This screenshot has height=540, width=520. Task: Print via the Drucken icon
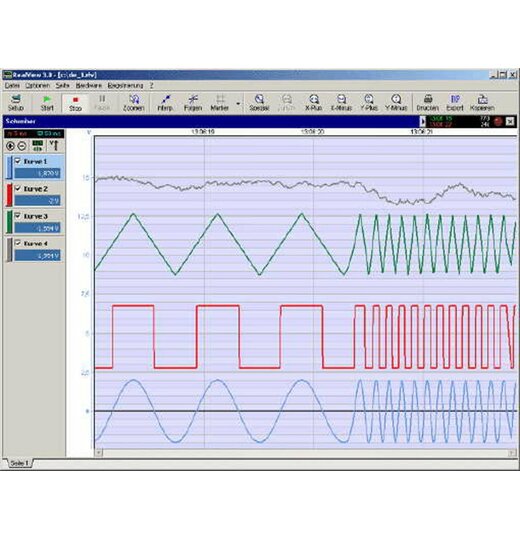tap(428, 103)
